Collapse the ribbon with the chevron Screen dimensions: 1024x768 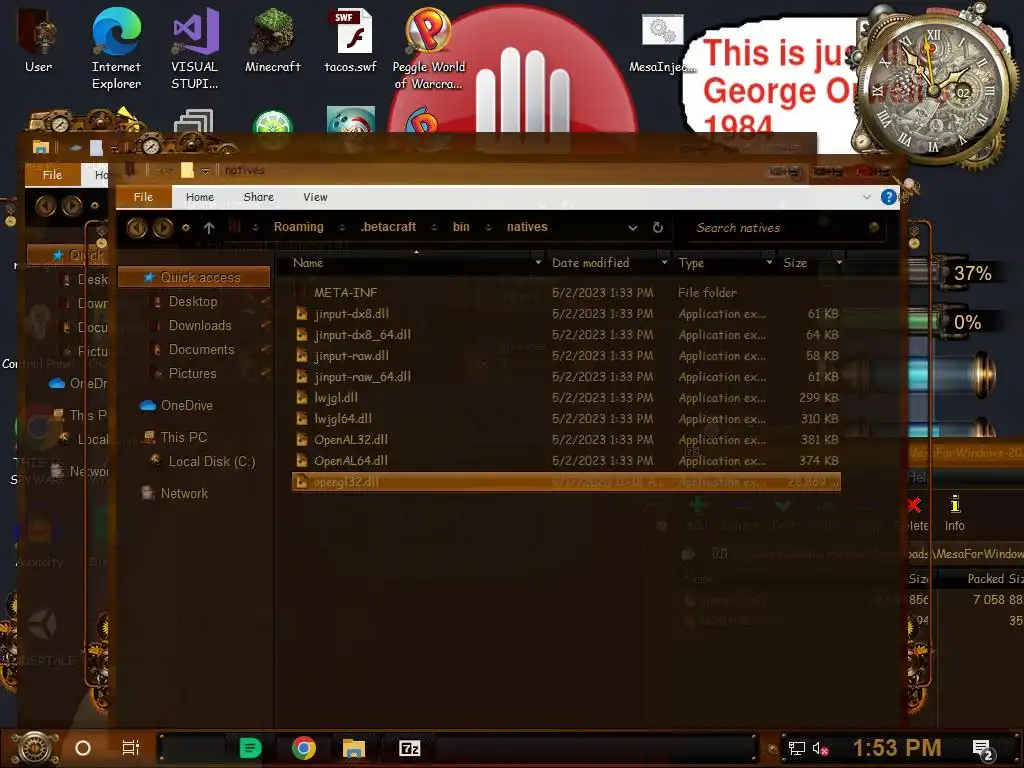tap(867, 197)
